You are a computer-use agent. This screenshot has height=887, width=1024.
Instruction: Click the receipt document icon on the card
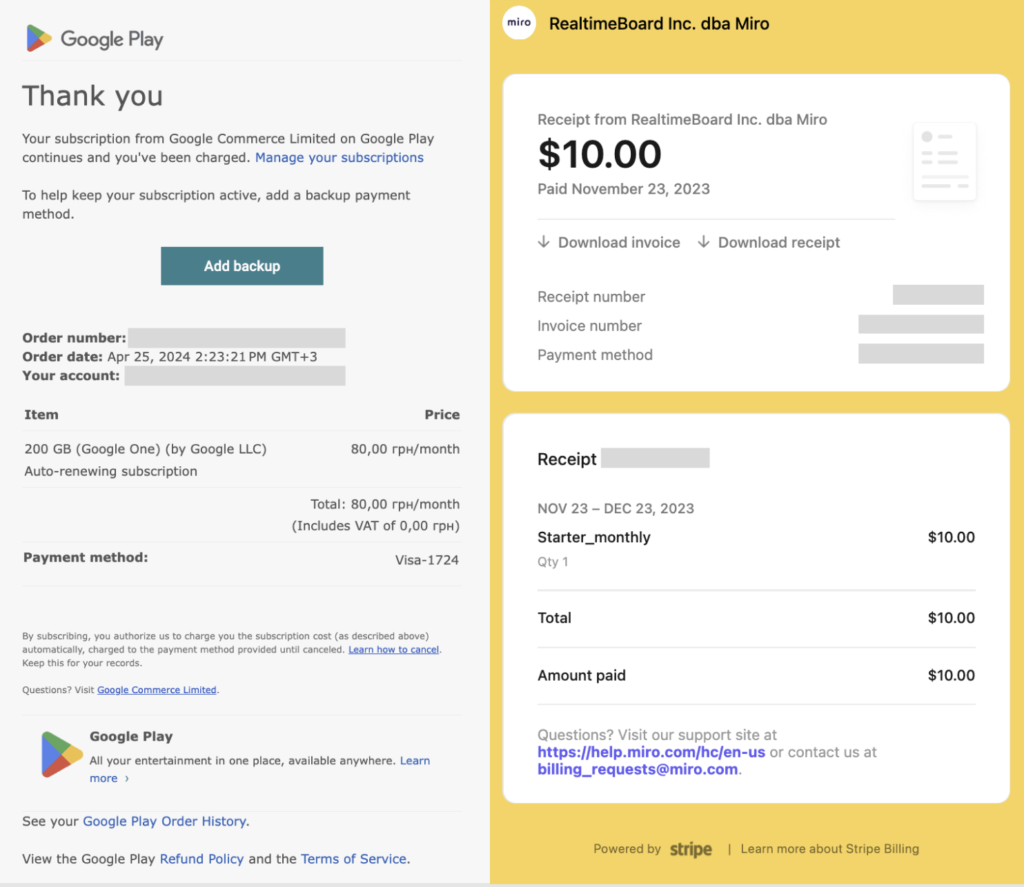[x=944, y=160]
